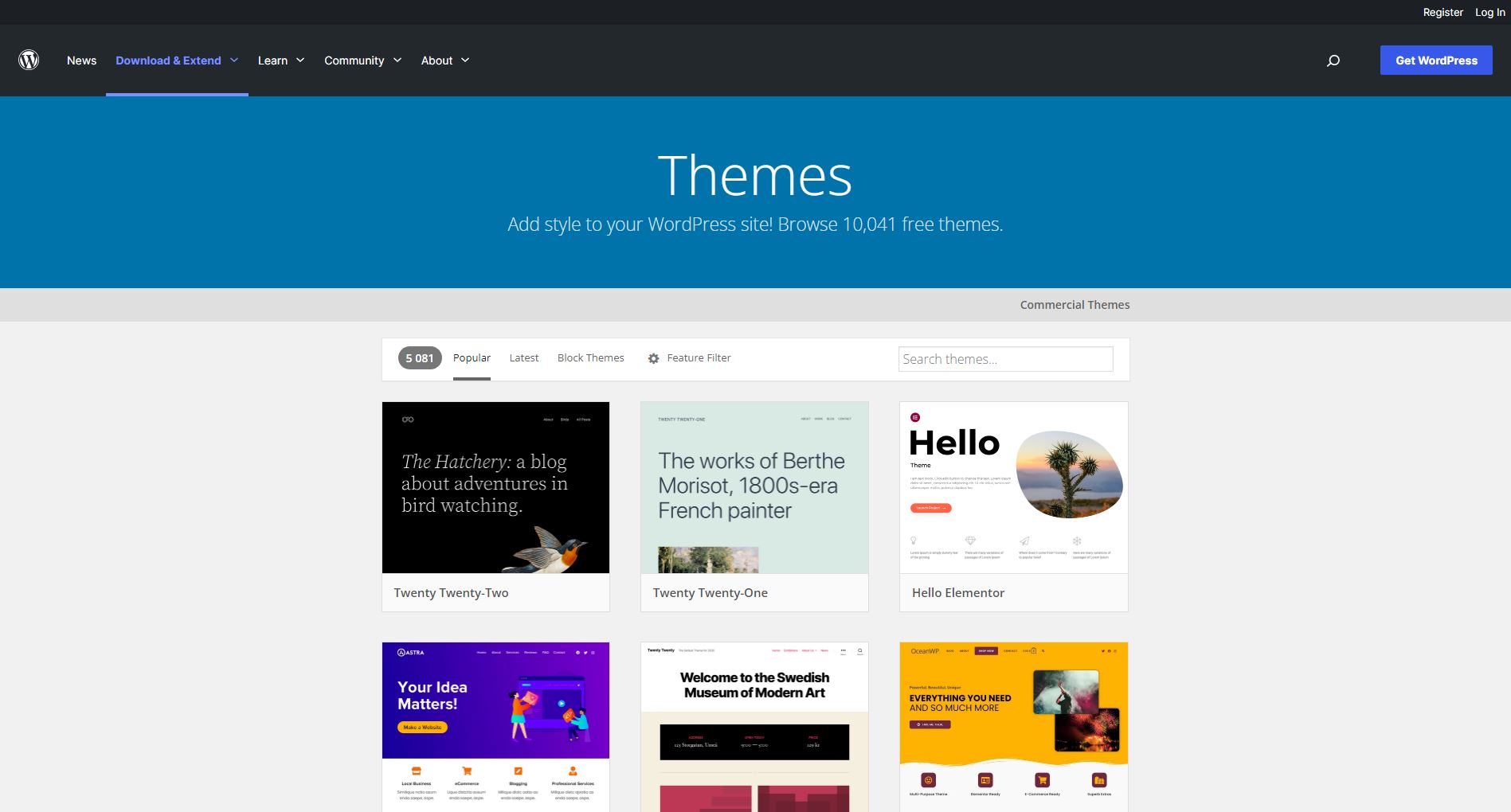Click the Log In link

(1490, 12)
